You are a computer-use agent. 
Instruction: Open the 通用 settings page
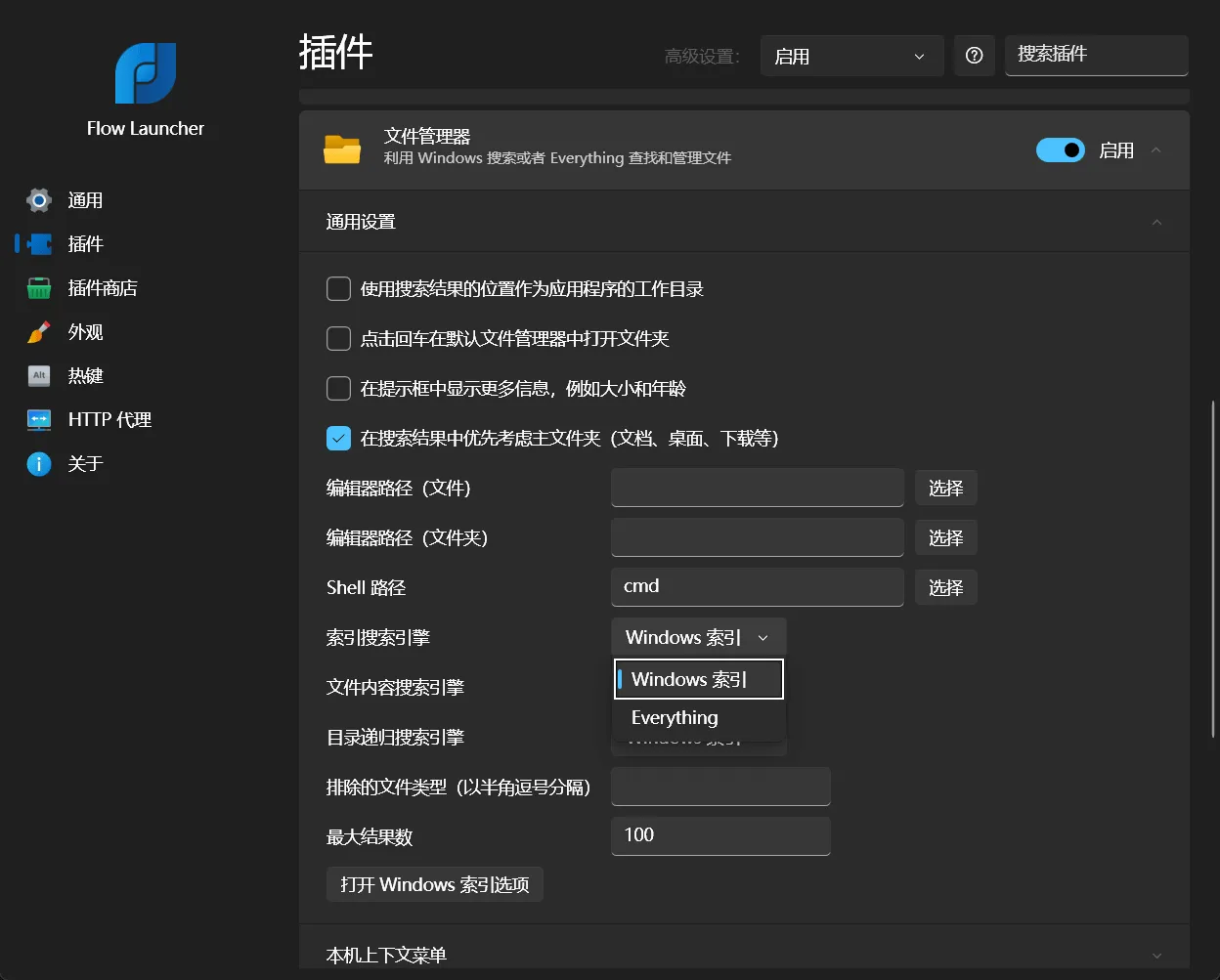coord(85,200)
